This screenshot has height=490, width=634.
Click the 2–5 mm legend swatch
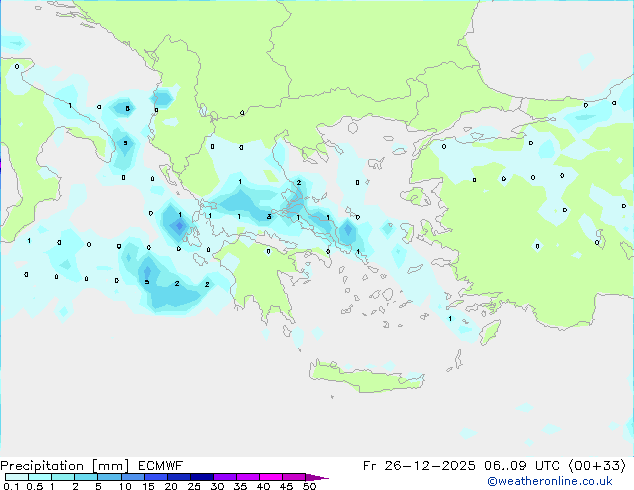click(86, 477)
